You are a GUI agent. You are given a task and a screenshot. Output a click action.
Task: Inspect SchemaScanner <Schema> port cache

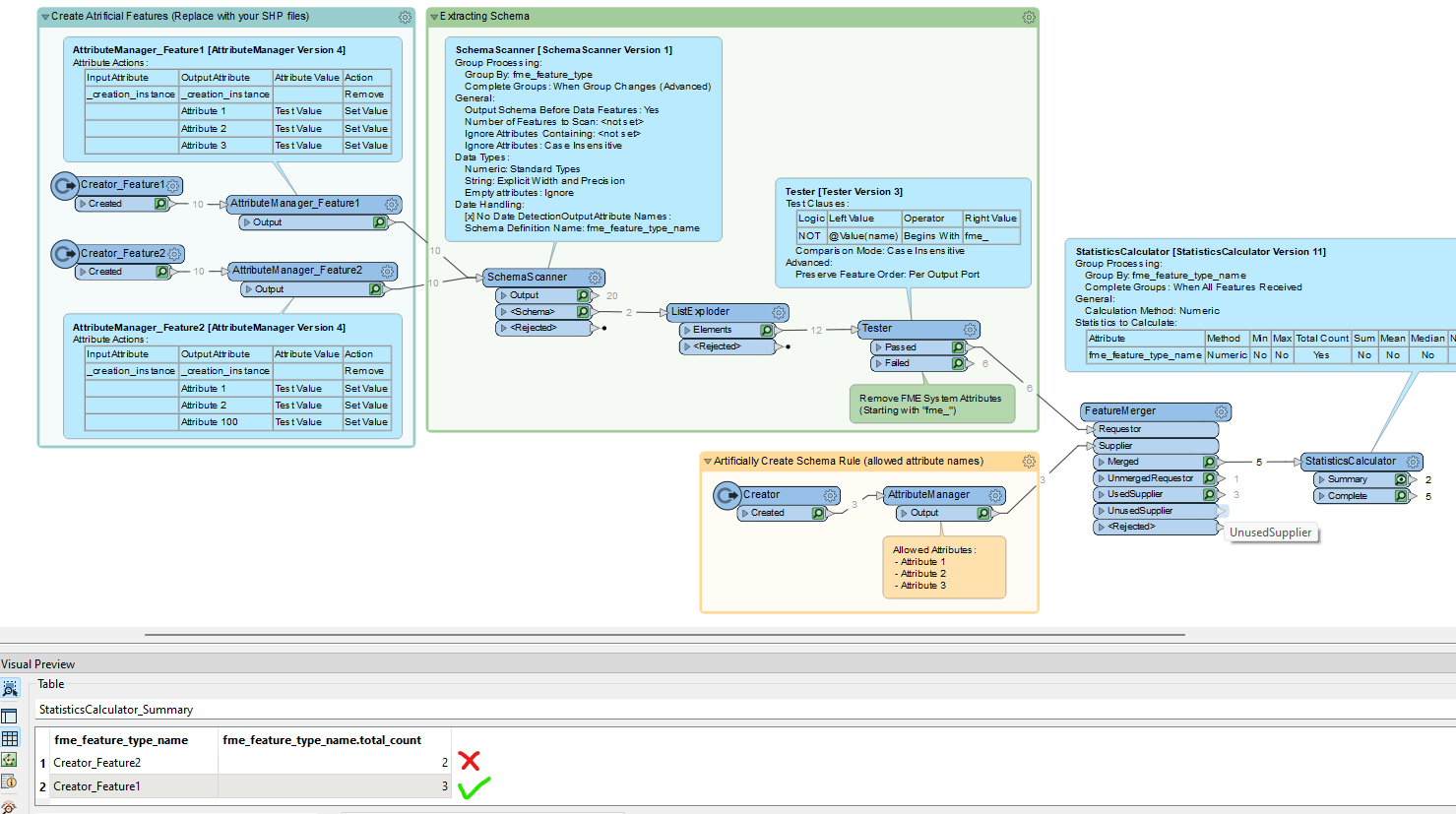pos(583,312)
